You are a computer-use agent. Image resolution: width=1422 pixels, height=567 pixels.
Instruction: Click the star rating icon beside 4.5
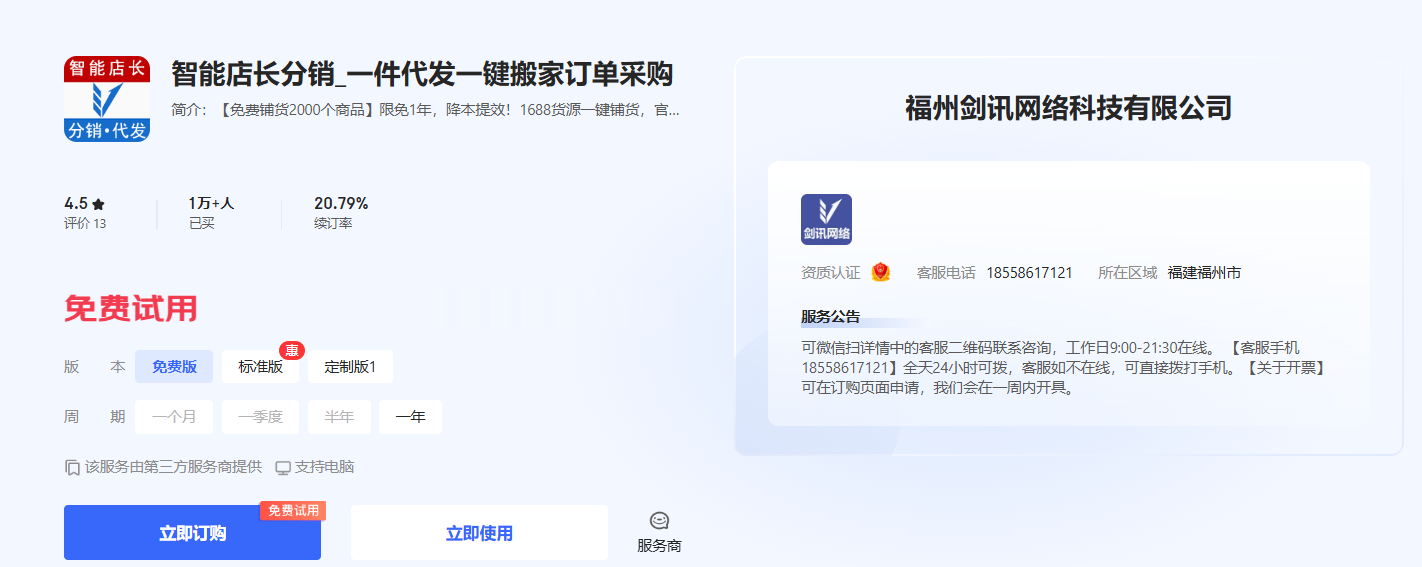click(x=99, y=204)
